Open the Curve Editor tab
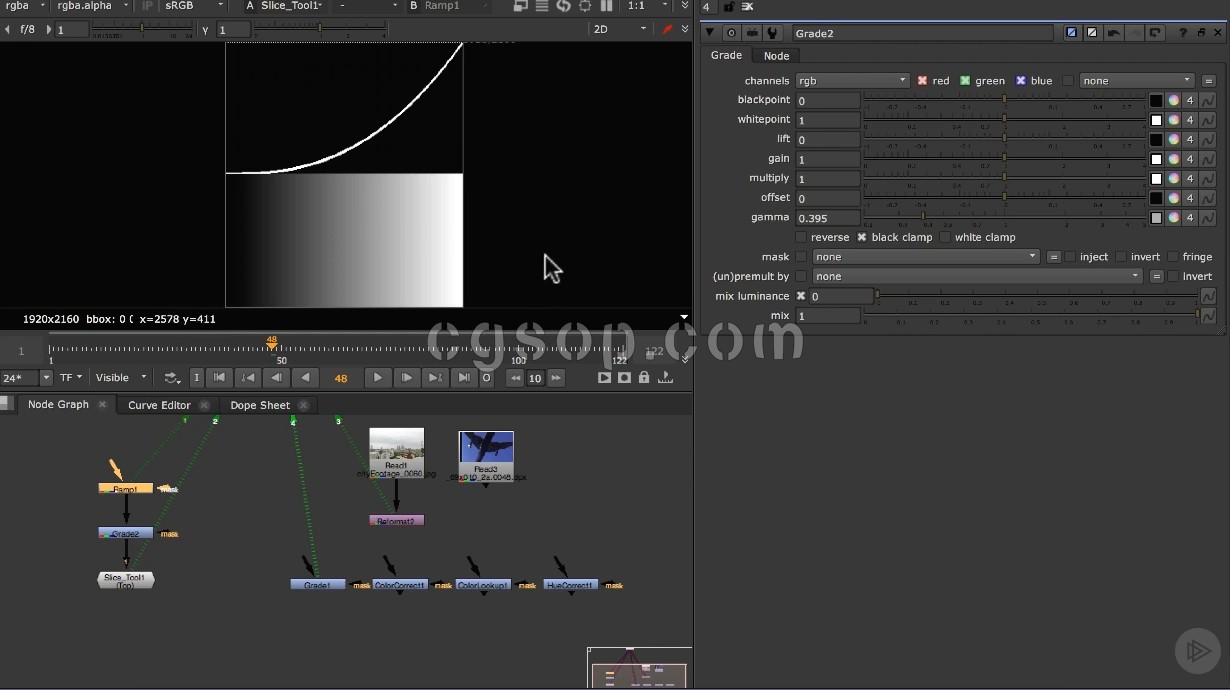The height and width of the screenshot is (690, 1230). point(159,405)
